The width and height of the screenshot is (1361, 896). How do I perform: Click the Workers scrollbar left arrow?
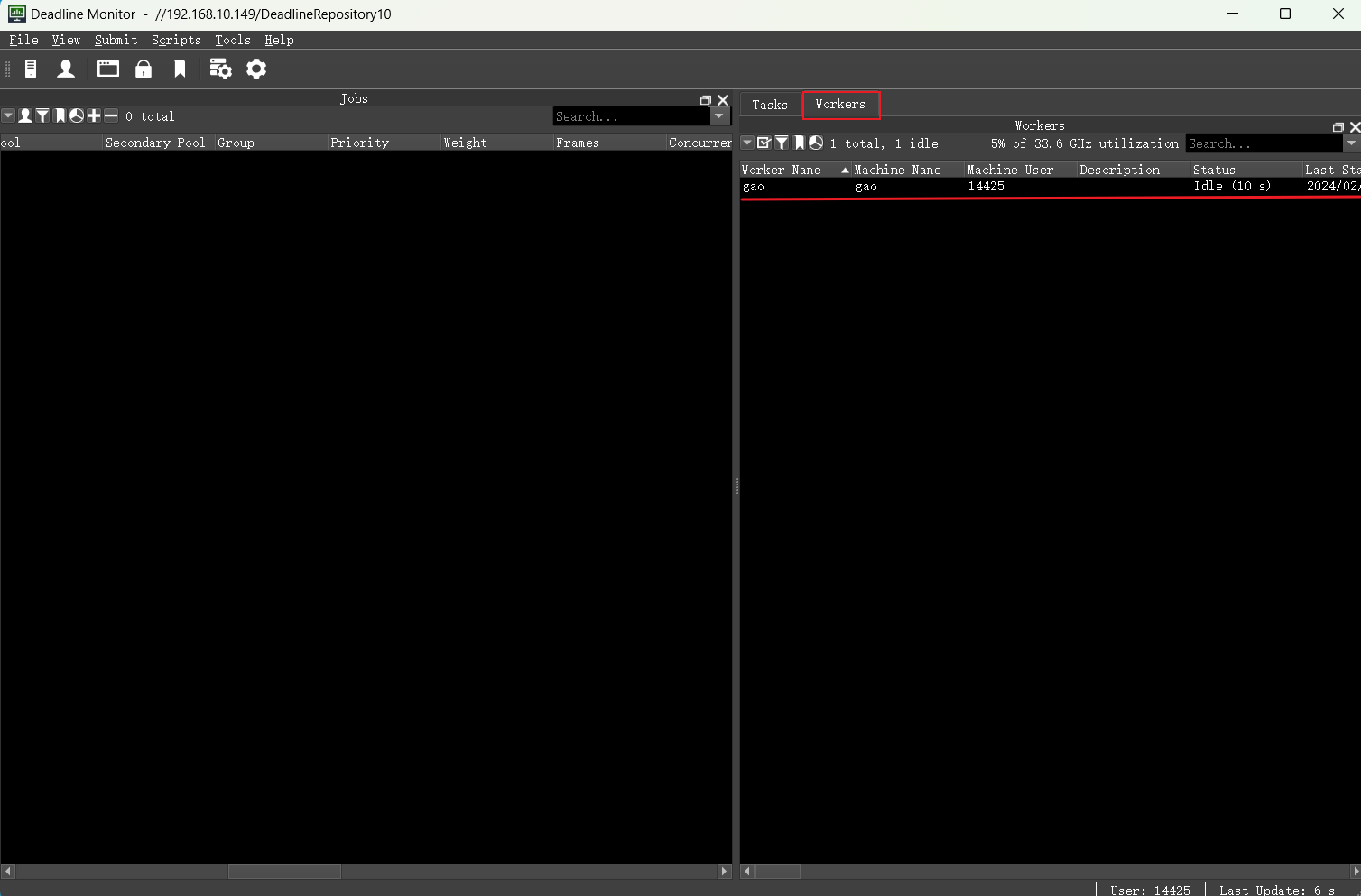tap(747, 872)
